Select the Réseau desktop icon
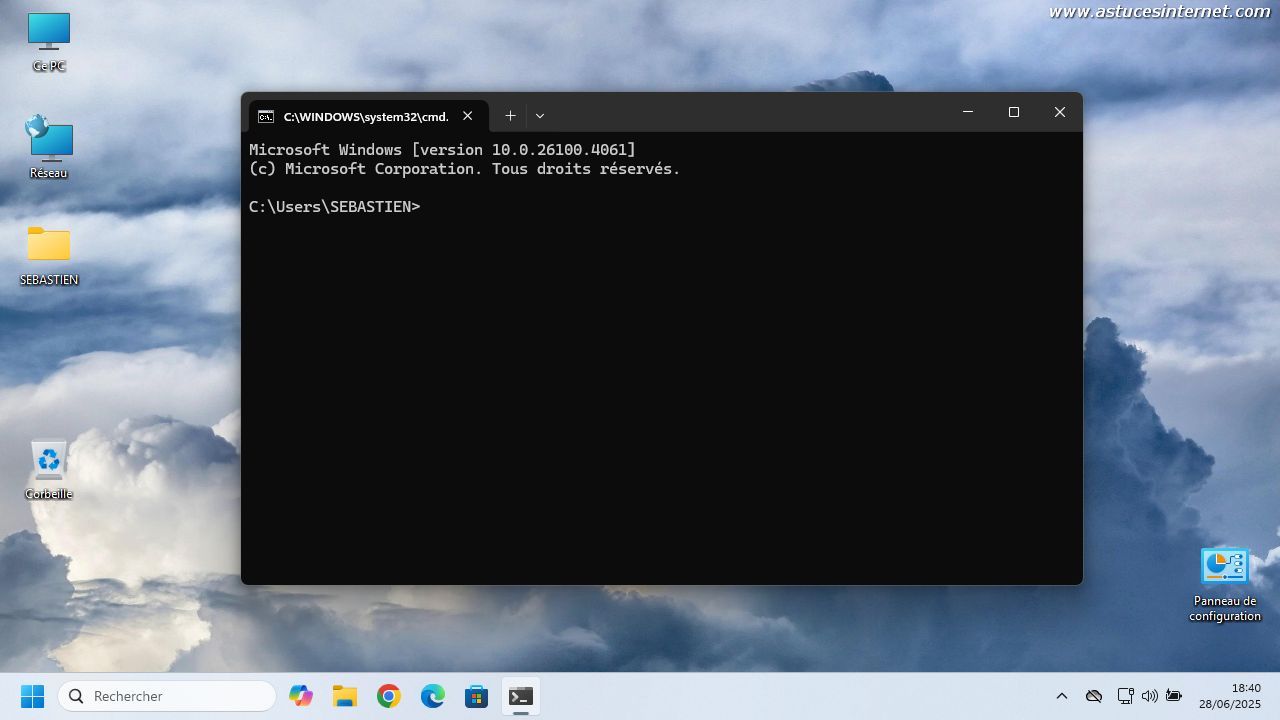The image size is (1280, 720). pos(48,147)
